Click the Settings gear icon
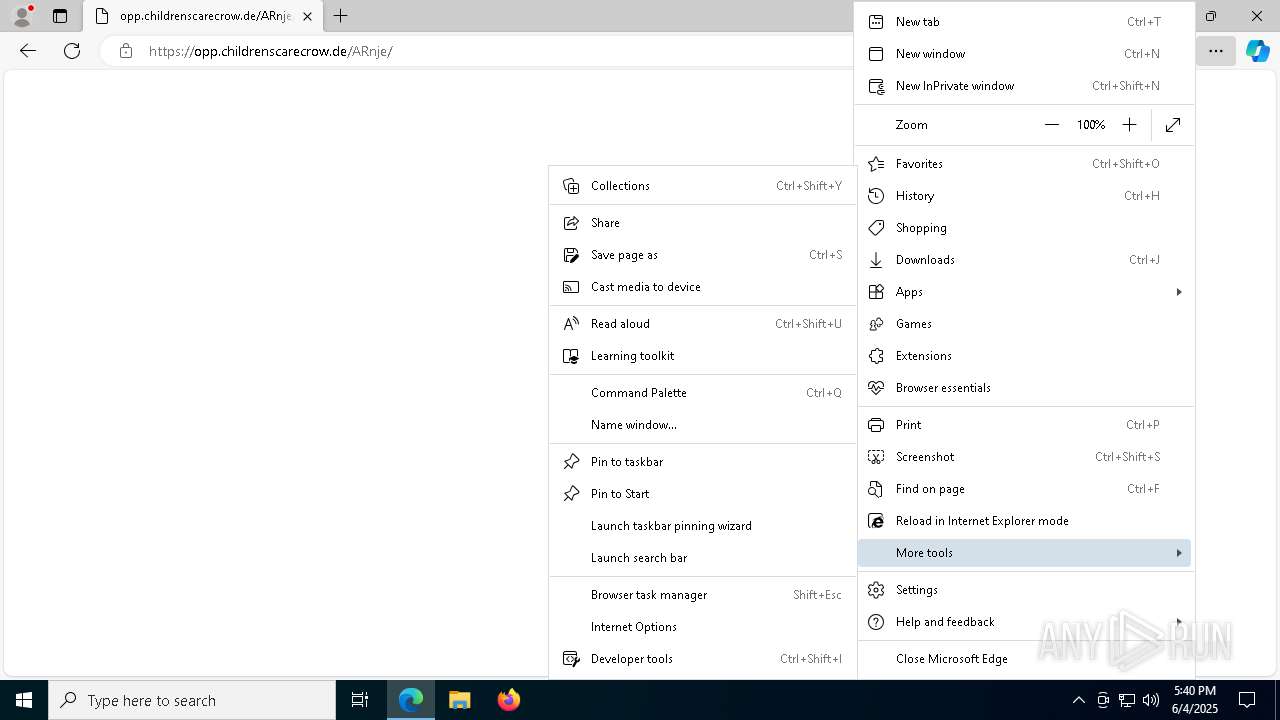Image resolution: width=1280 pixels, height=720 pixels. point(876,590)
